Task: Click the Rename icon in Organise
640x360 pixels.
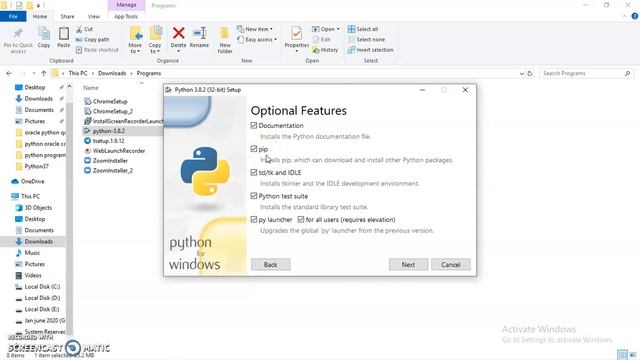Action: pos(200,33)
